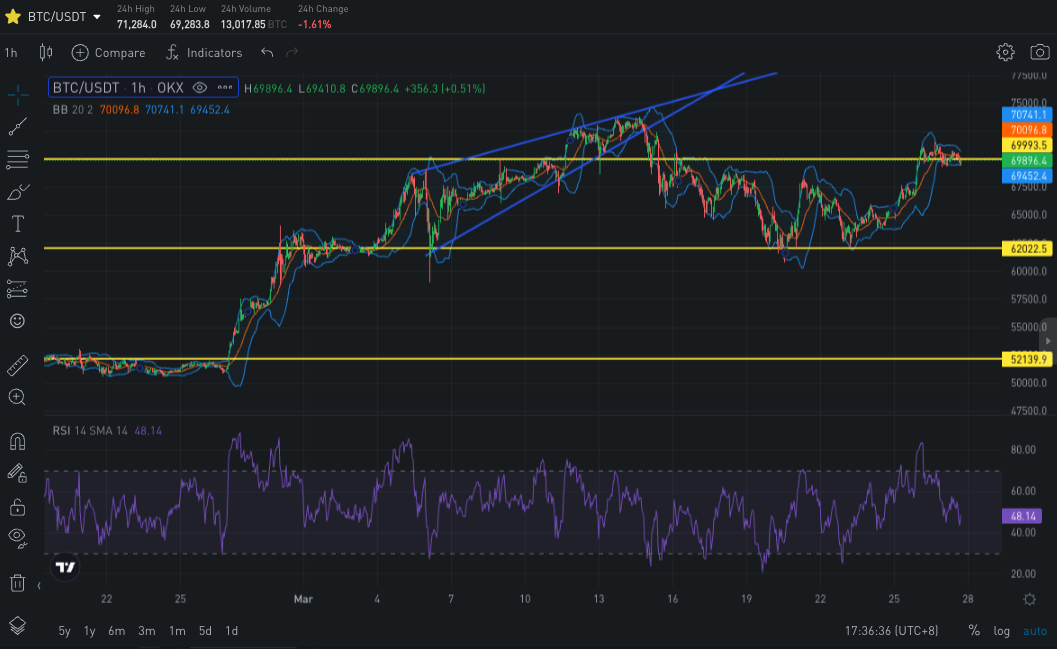Select the crosshair cursor tool
The height and width of the screenshot is (649, 1057).
point(17,95)
